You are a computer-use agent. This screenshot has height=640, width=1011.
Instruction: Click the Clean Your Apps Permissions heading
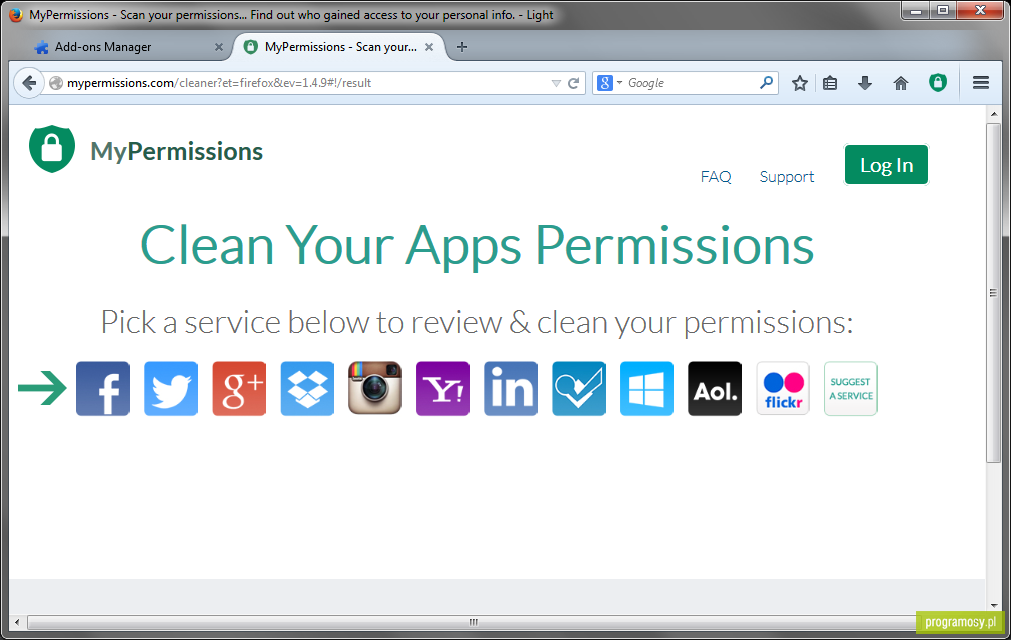point(477,246)
